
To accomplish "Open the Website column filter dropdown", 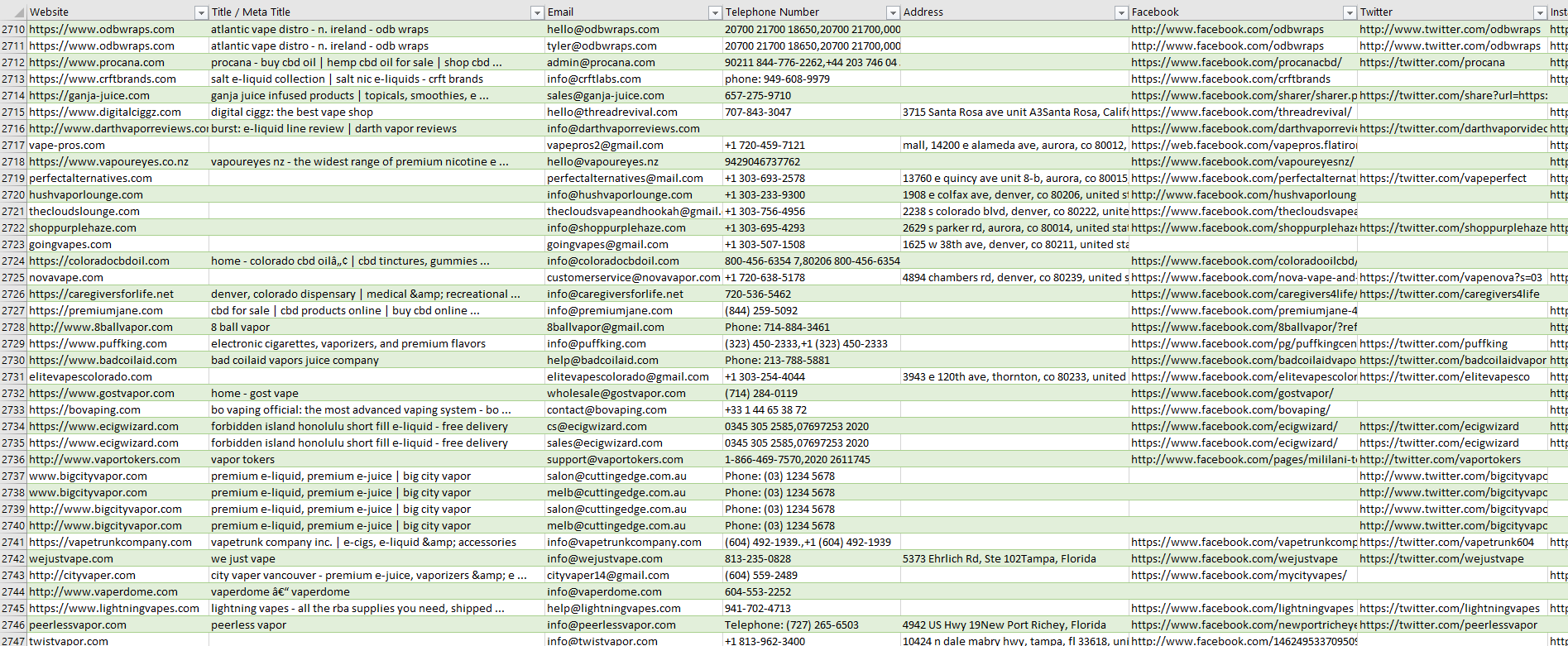I will 201,12.
